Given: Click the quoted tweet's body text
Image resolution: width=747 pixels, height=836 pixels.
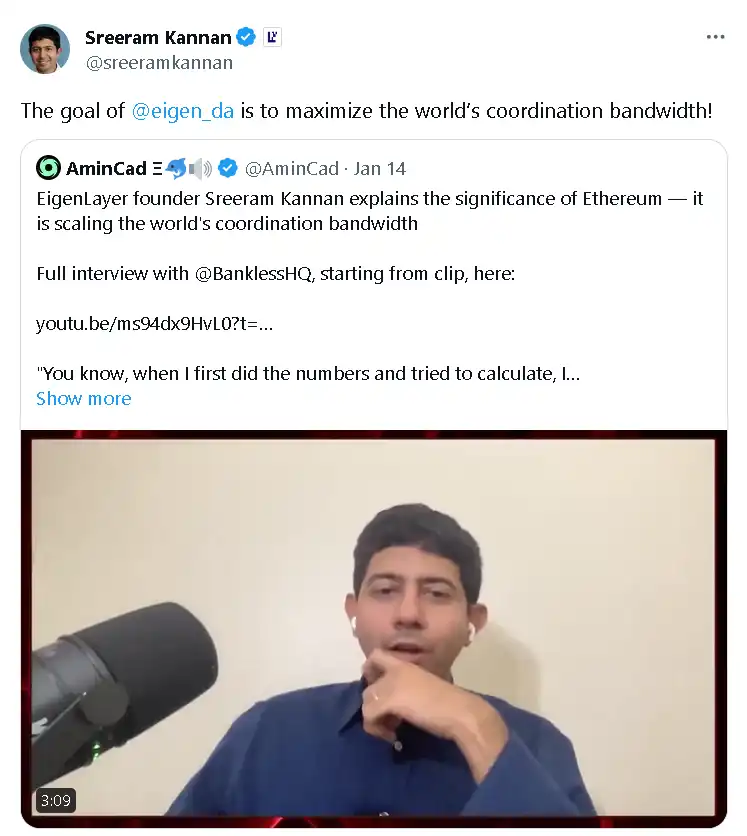Looking at the screenshot, I should [370, 286].
